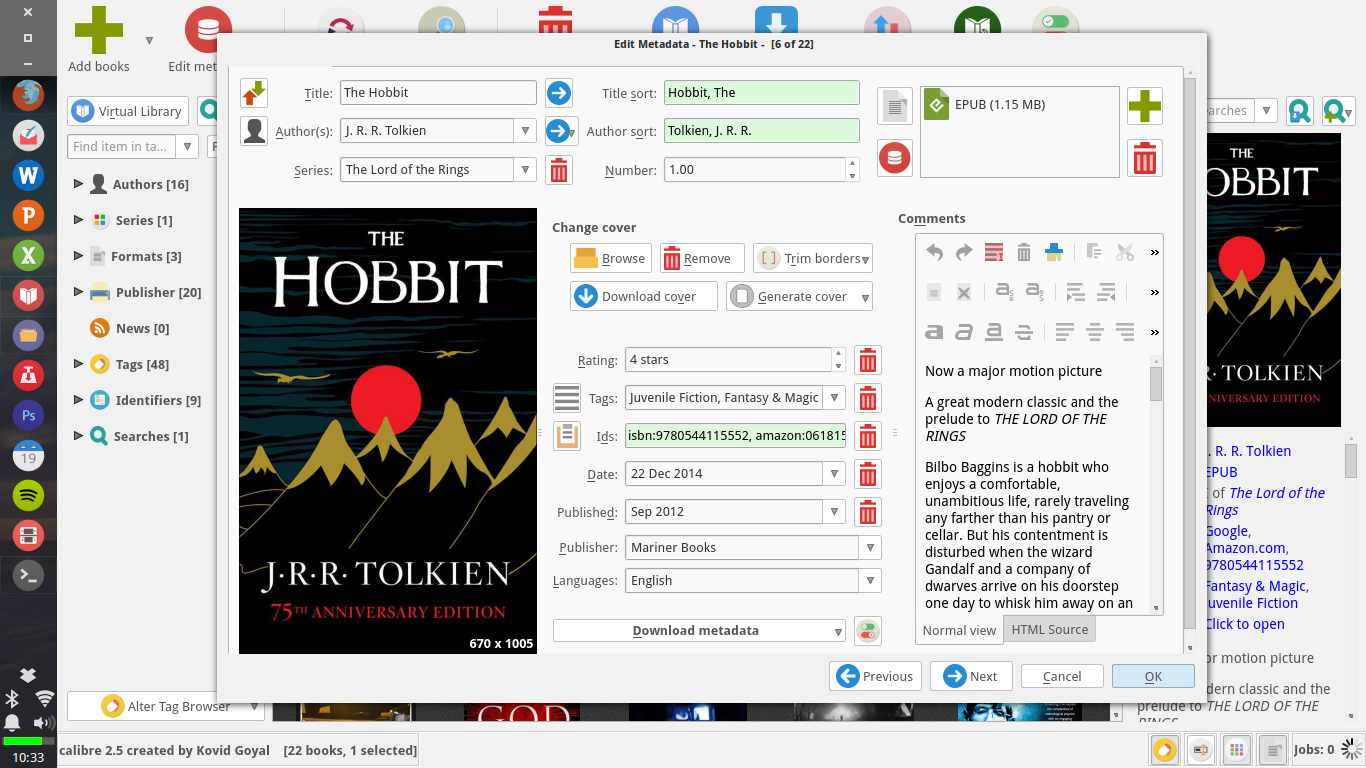
Task: Open the Languages dropdown list
Action: tap(871, 581)
